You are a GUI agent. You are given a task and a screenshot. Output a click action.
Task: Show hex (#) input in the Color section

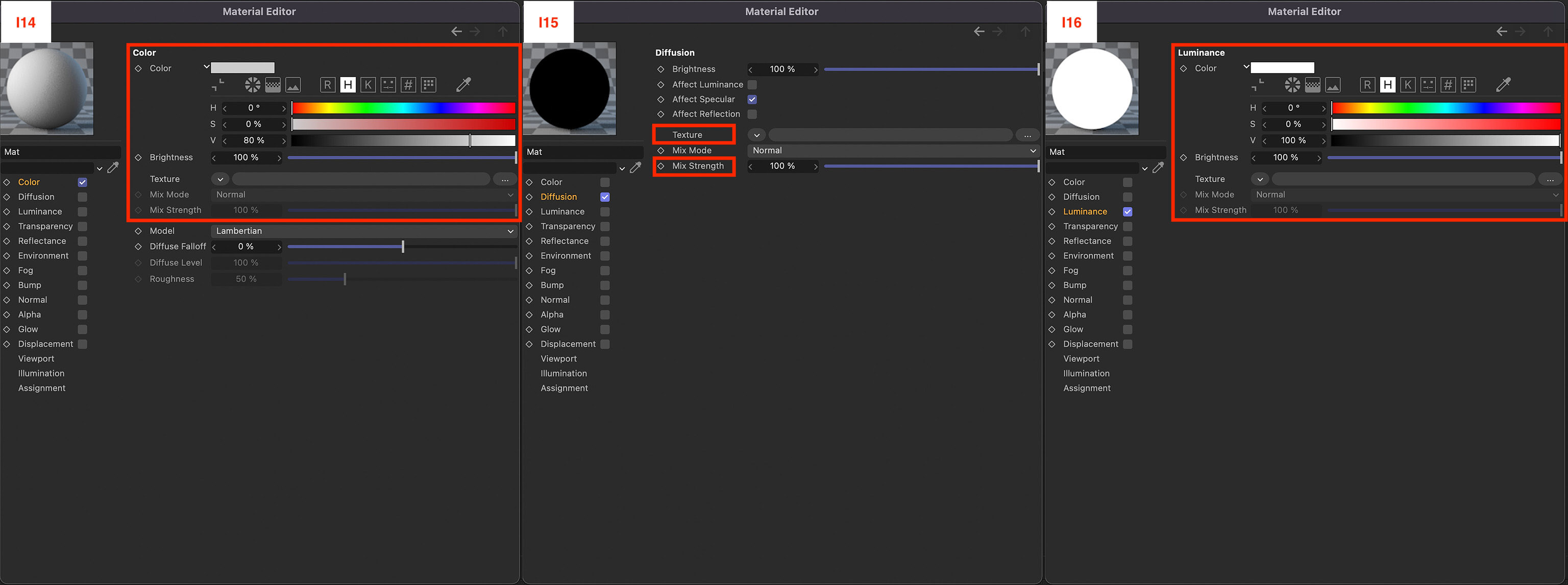[x=408, y=85]
